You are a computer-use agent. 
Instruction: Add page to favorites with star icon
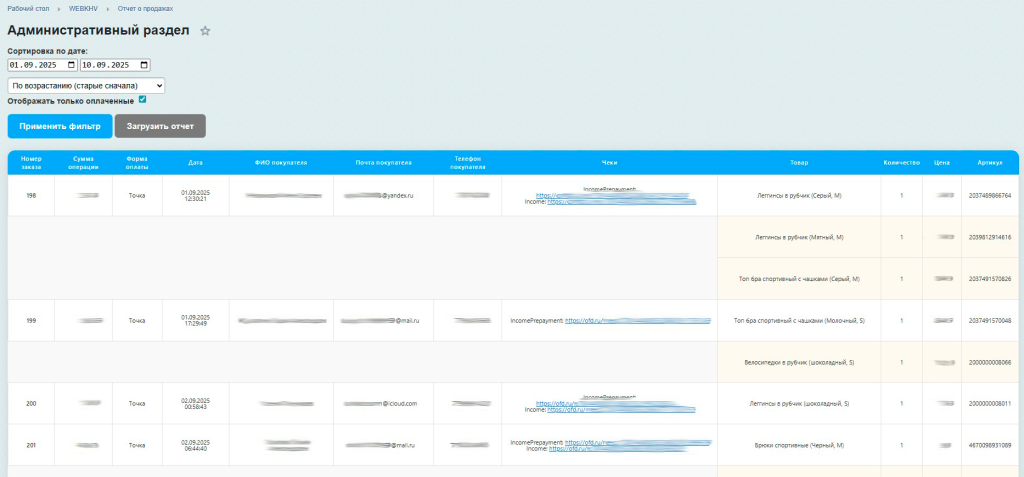click(205, 31)
